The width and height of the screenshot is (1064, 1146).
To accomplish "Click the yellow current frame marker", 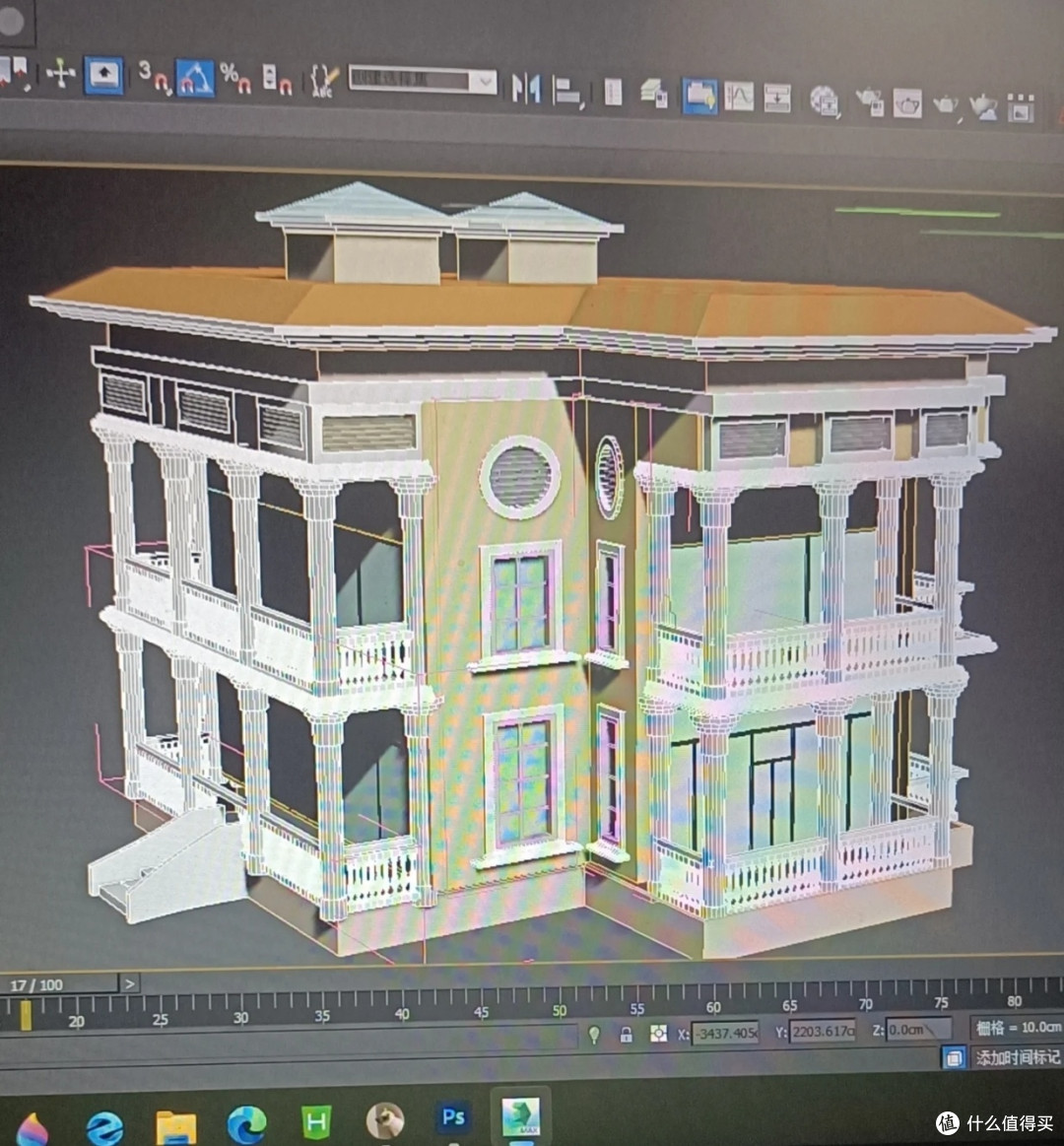I will [26, 1015].
